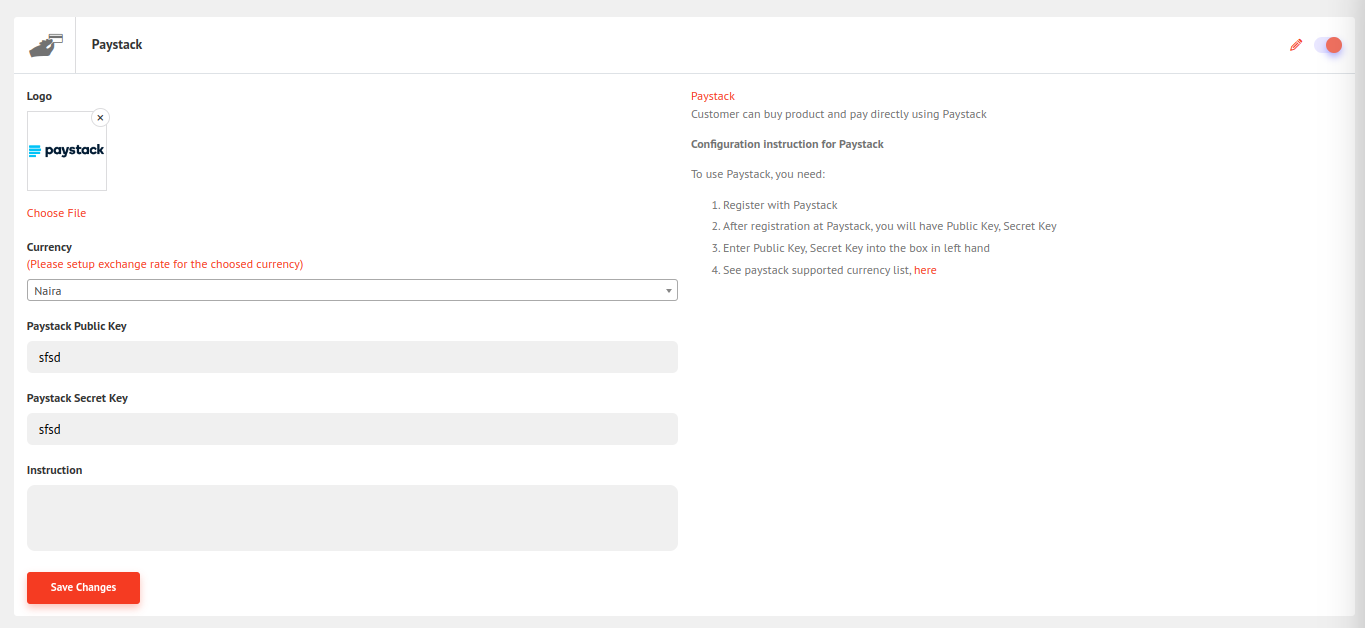
Task: Click the pencil edit icon for Paystack
Action: tap(1296, 45)
